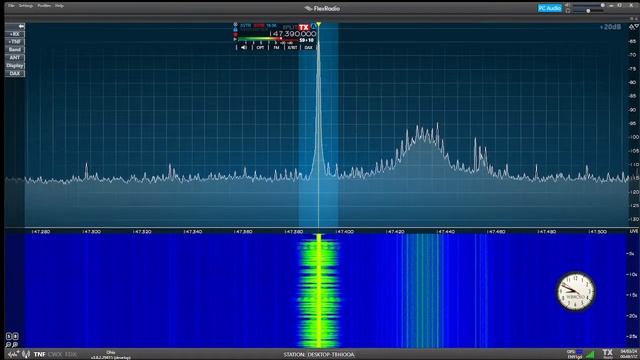The height and width of the screenshot is (360, 640).
Task: Open the File menu
Action: point(11,6)
